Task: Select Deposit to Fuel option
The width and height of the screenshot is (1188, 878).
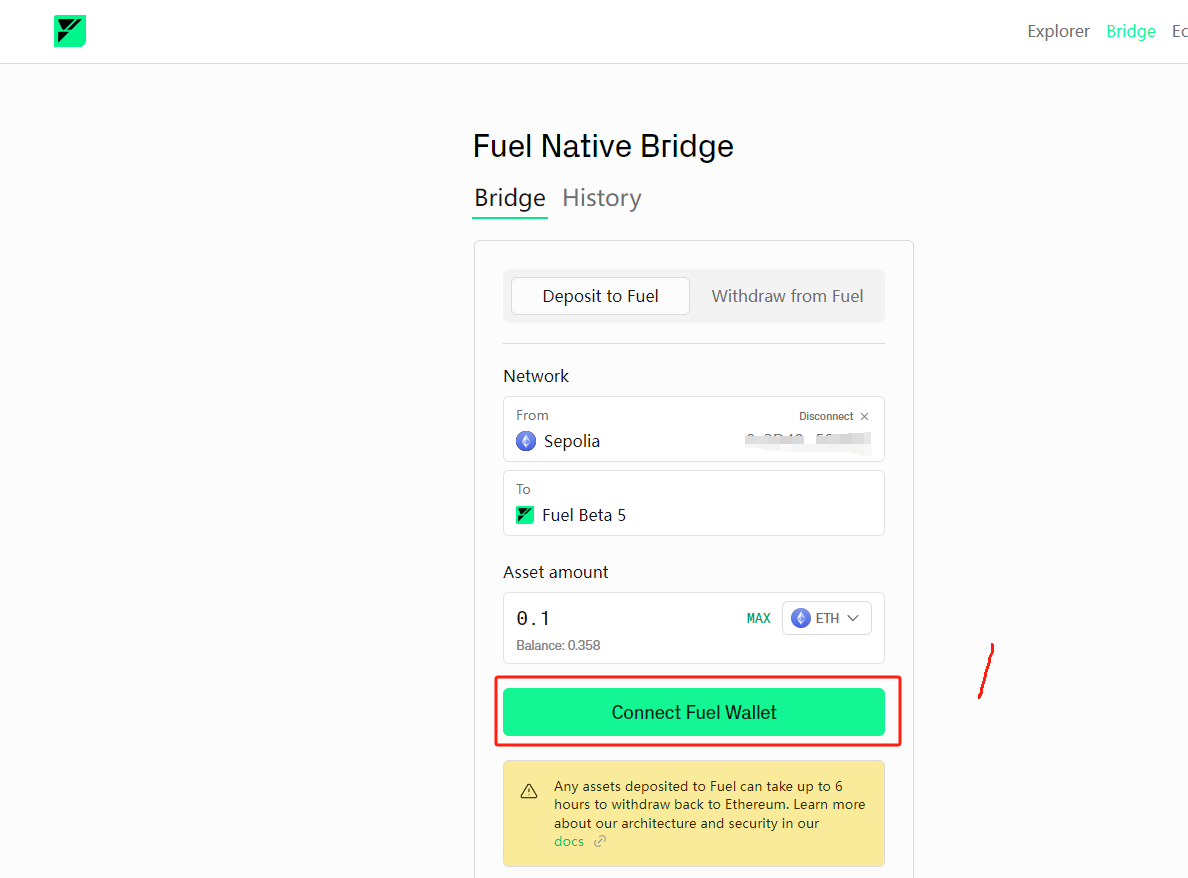Action: 600,296
